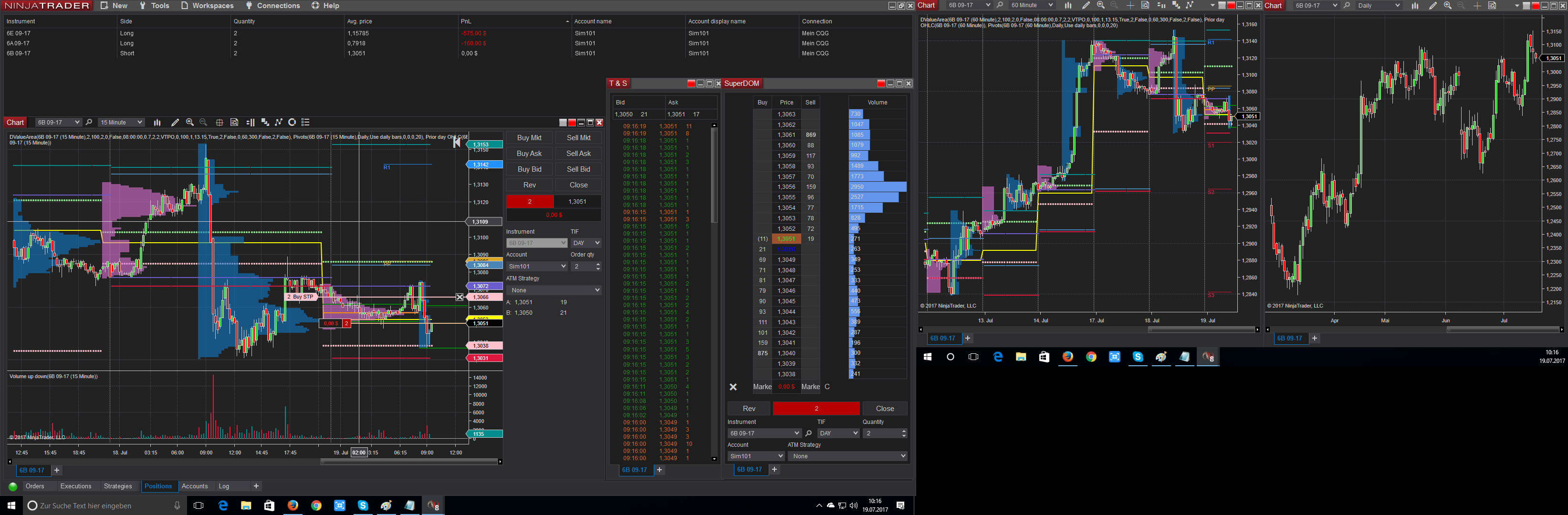Expand the Daily interval dropdown
1568x515 pixels.
point(1397,5)
